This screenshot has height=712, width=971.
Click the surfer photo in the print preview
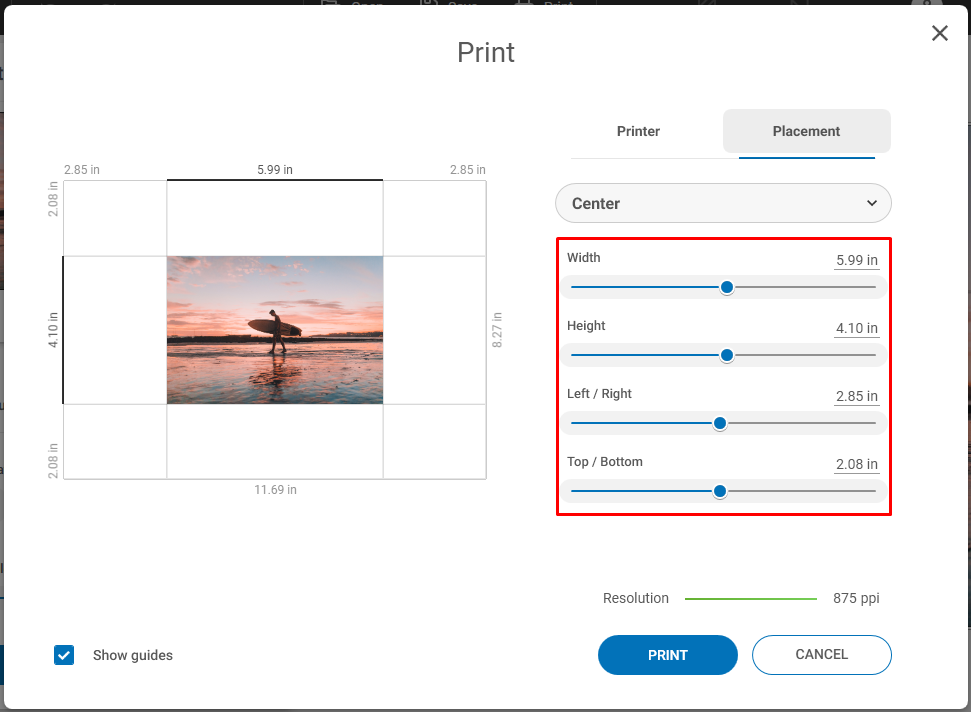point(274,330)
